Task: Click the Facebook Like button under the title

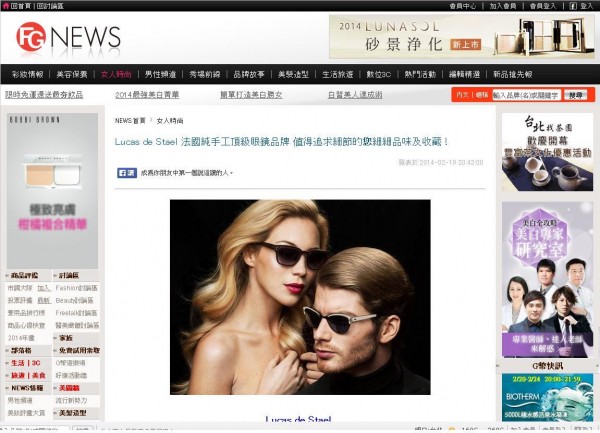Action: (x=127, y=173)
